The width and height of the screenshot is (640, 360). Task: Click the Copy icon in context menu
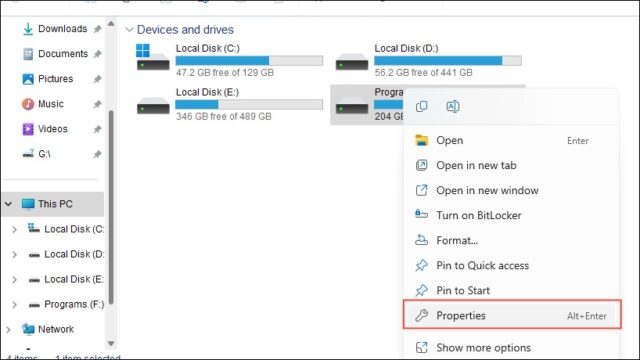tap(421, 107)
